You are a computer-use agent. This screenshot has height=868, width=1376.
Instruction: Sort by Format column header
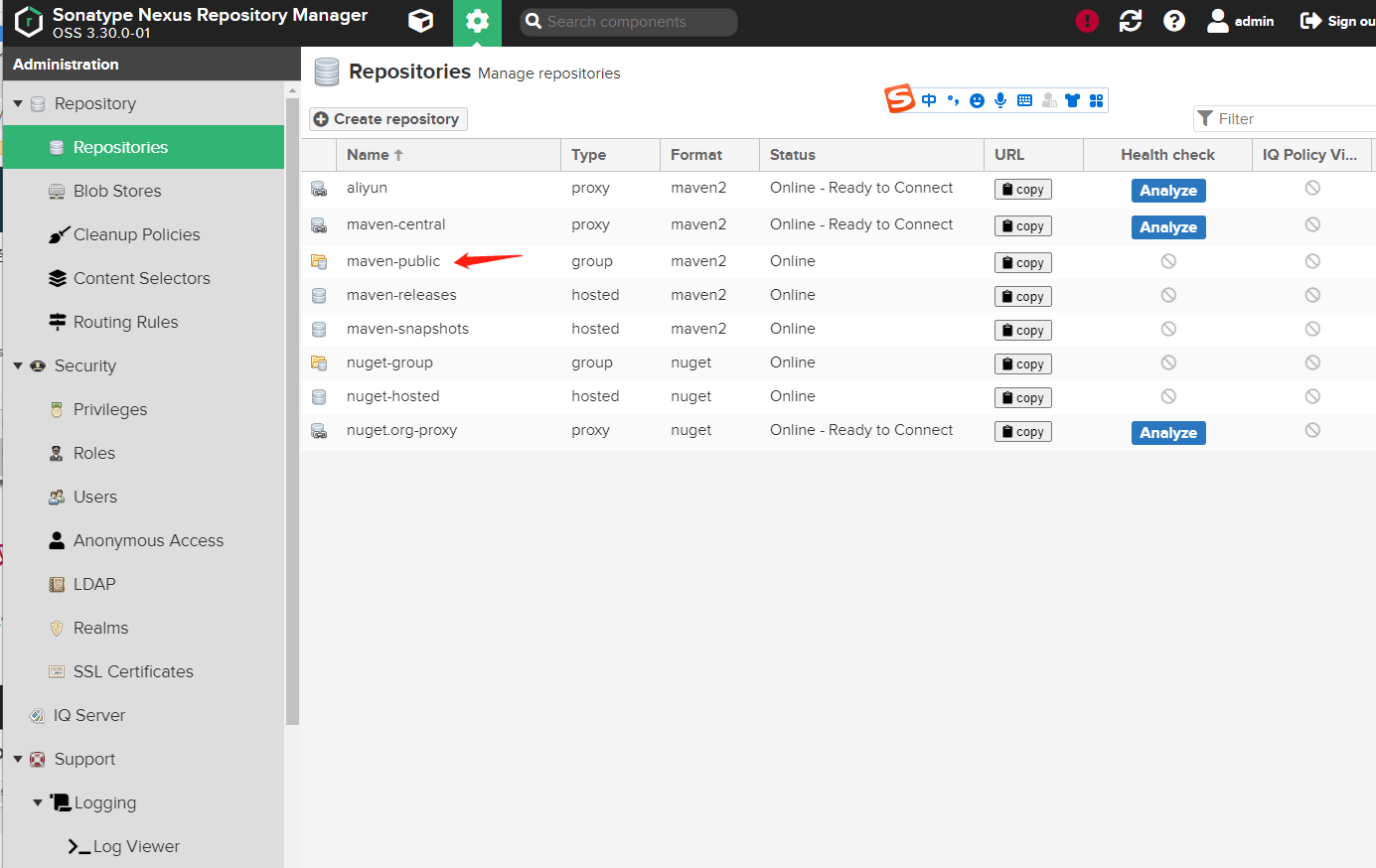(x=709, y=155)
